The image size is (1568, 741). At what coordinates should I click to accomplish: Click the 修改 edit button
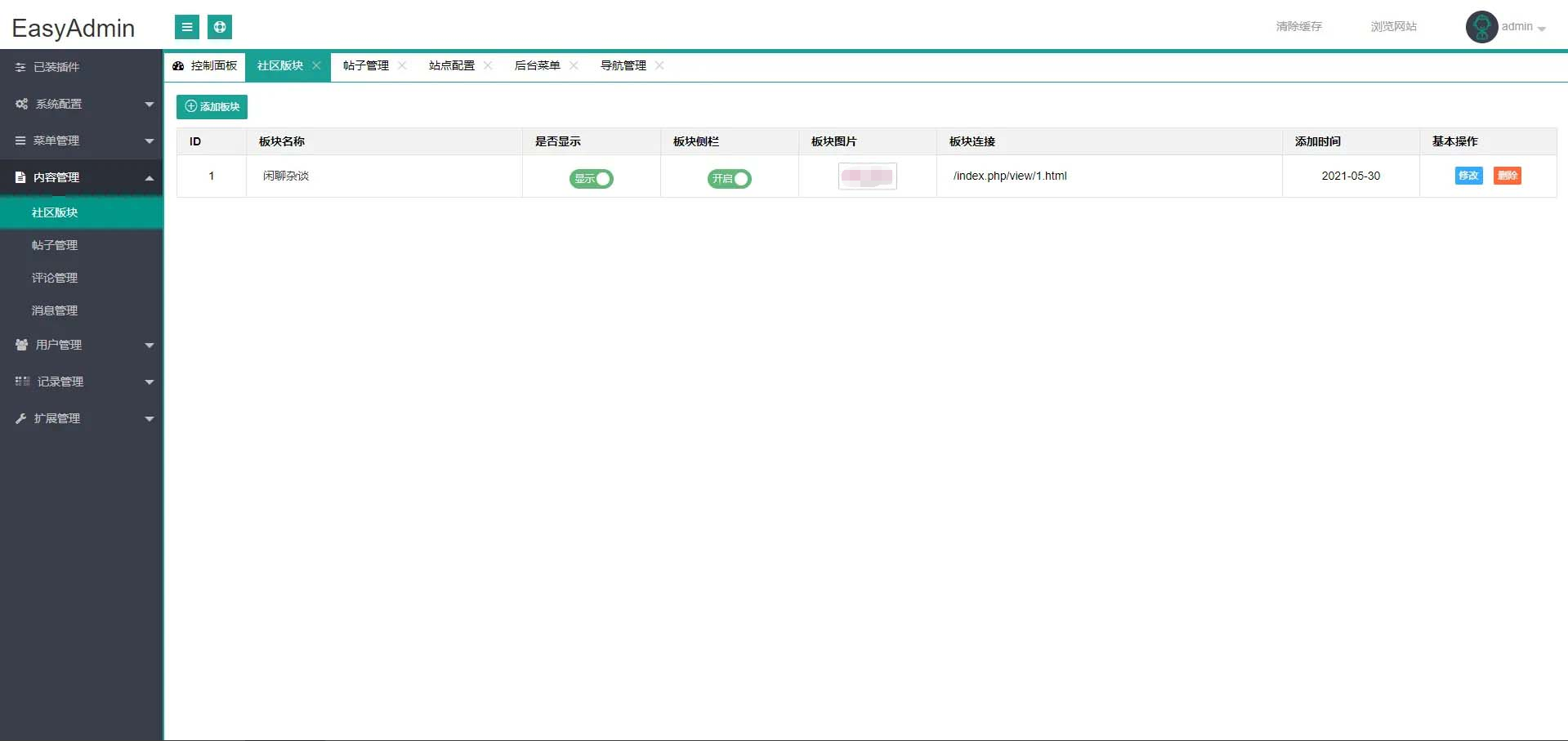coord(1468,176)
